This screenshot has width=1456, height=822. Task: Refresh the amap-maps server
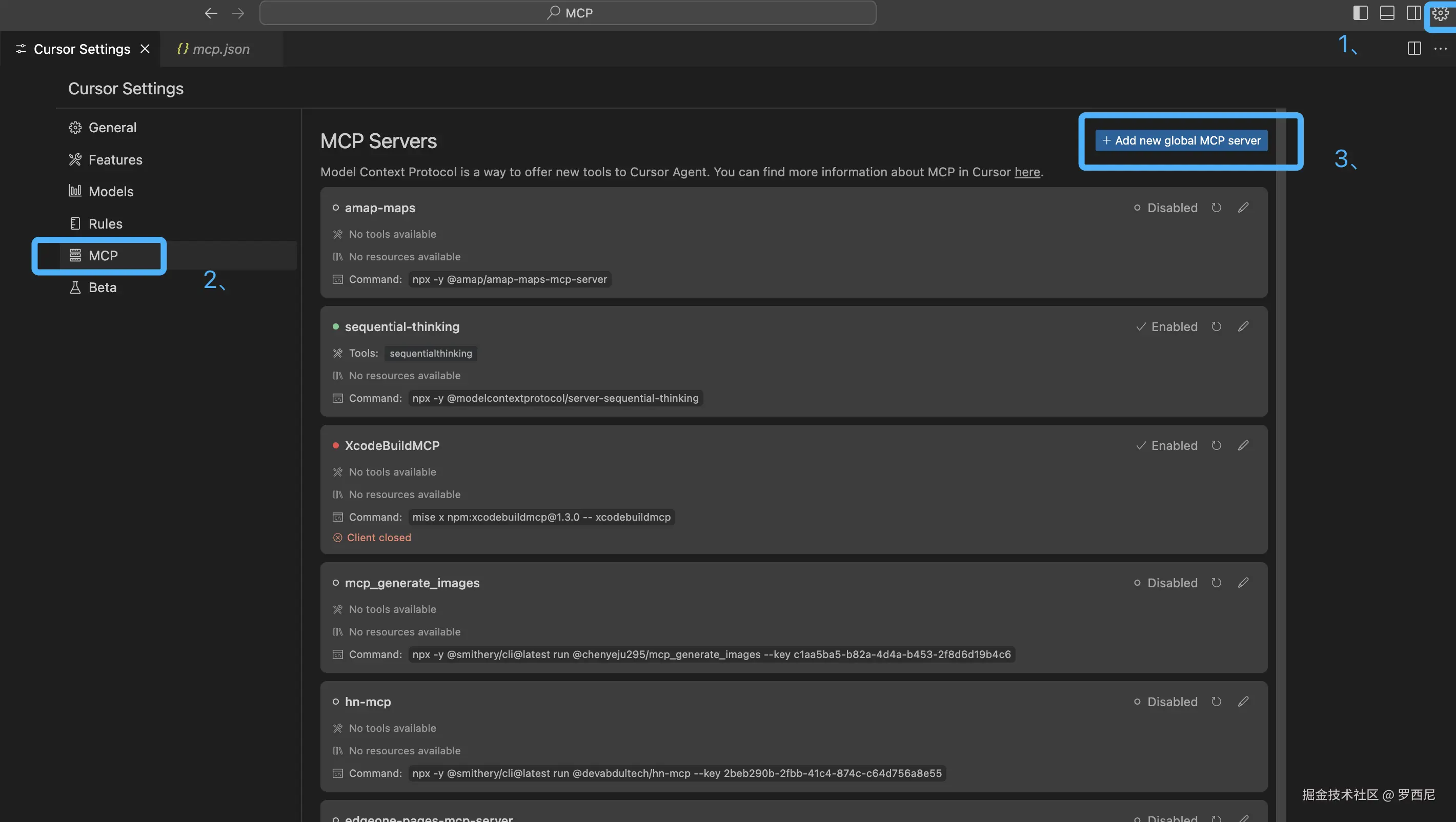[x=1217, y=208]
